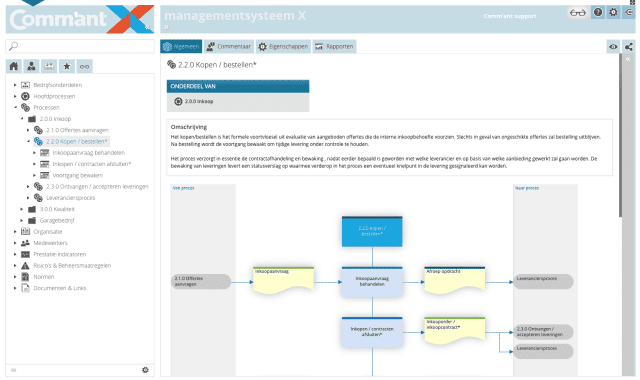Switch to the Rapporten tab

pyautogui.click(x=334, y=47)
